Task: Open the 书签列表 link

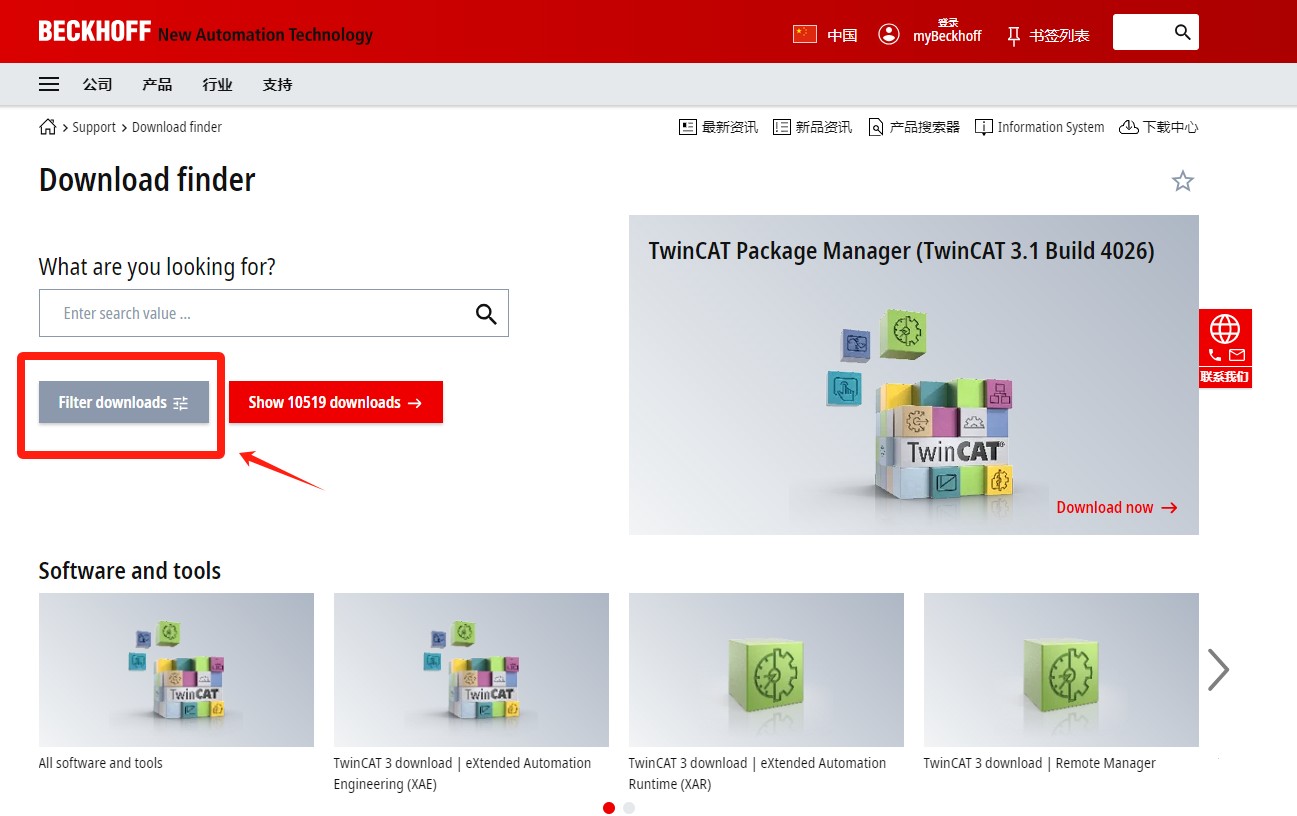Action: pyautogui.click(x=1059, y=35)
